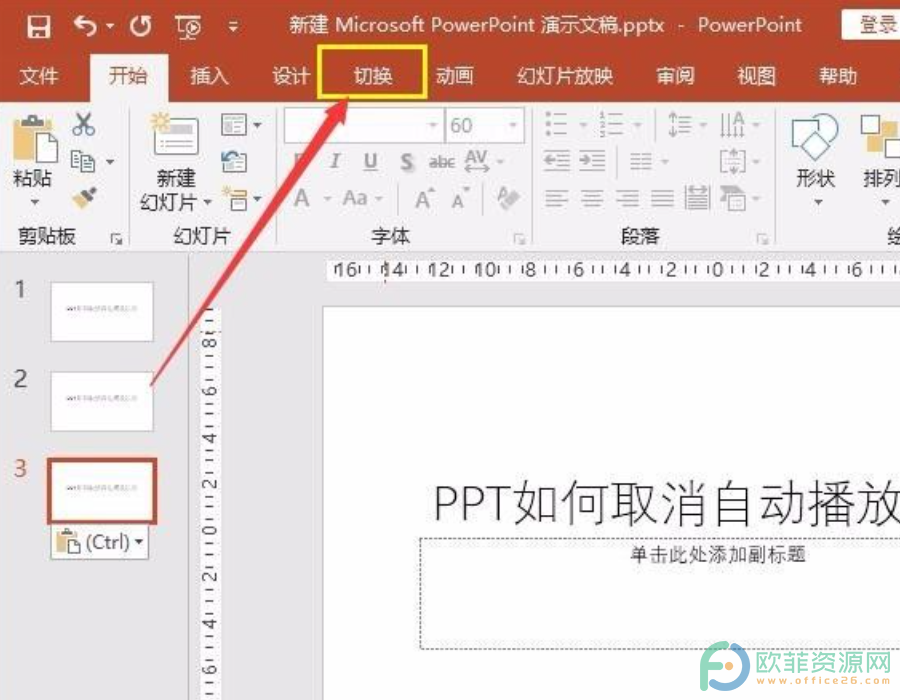This screenshot has width=900, height=700.
Task: Click the Format Painter brush icon
Action: 84,198
